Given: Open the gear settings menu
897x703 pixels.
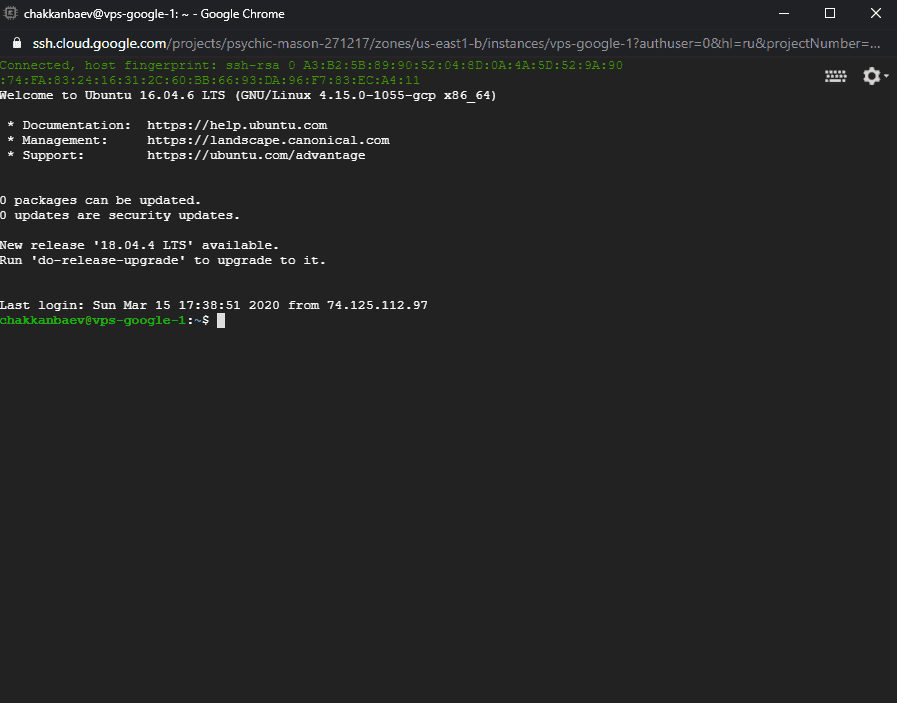Looking at the screenshot, I should [x=871, y=76].
